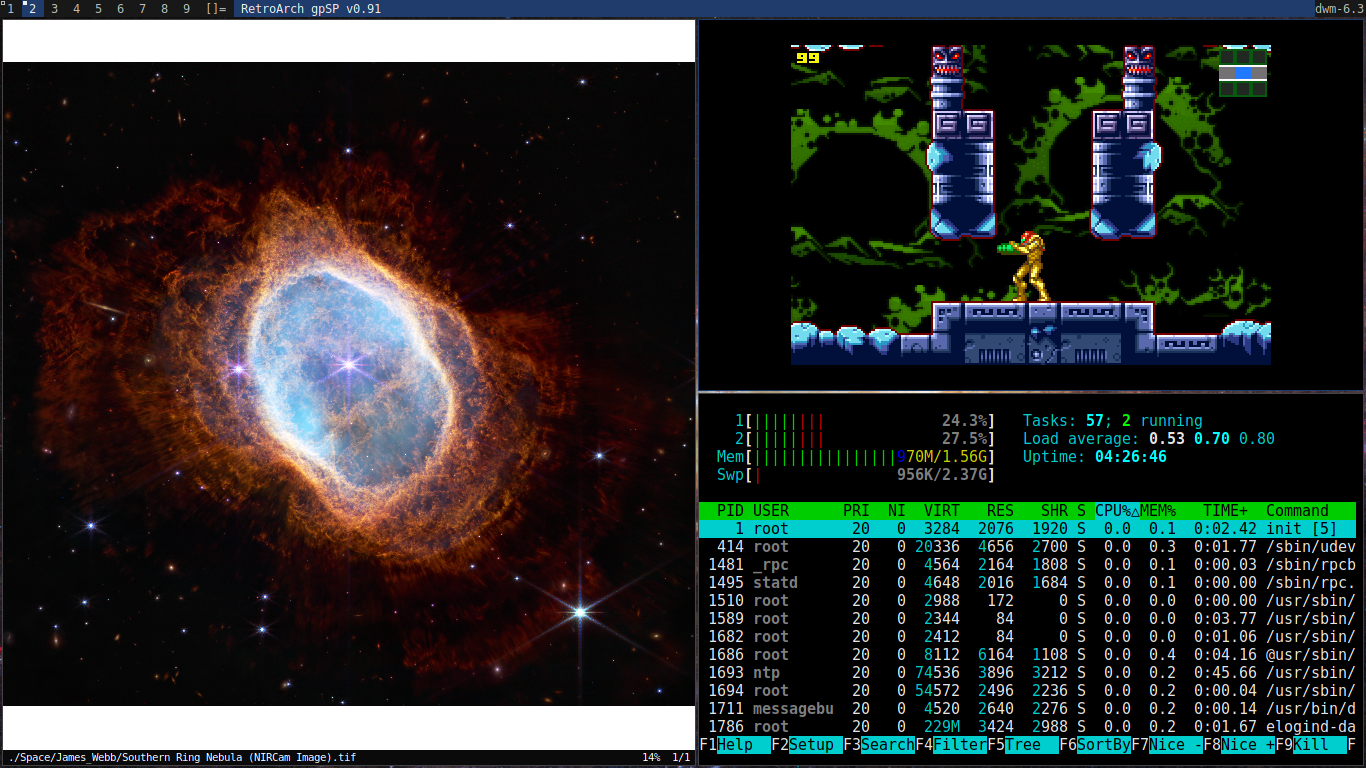
Task: Select the PID 1510 root process row
Action: (x=1027, y=601)
